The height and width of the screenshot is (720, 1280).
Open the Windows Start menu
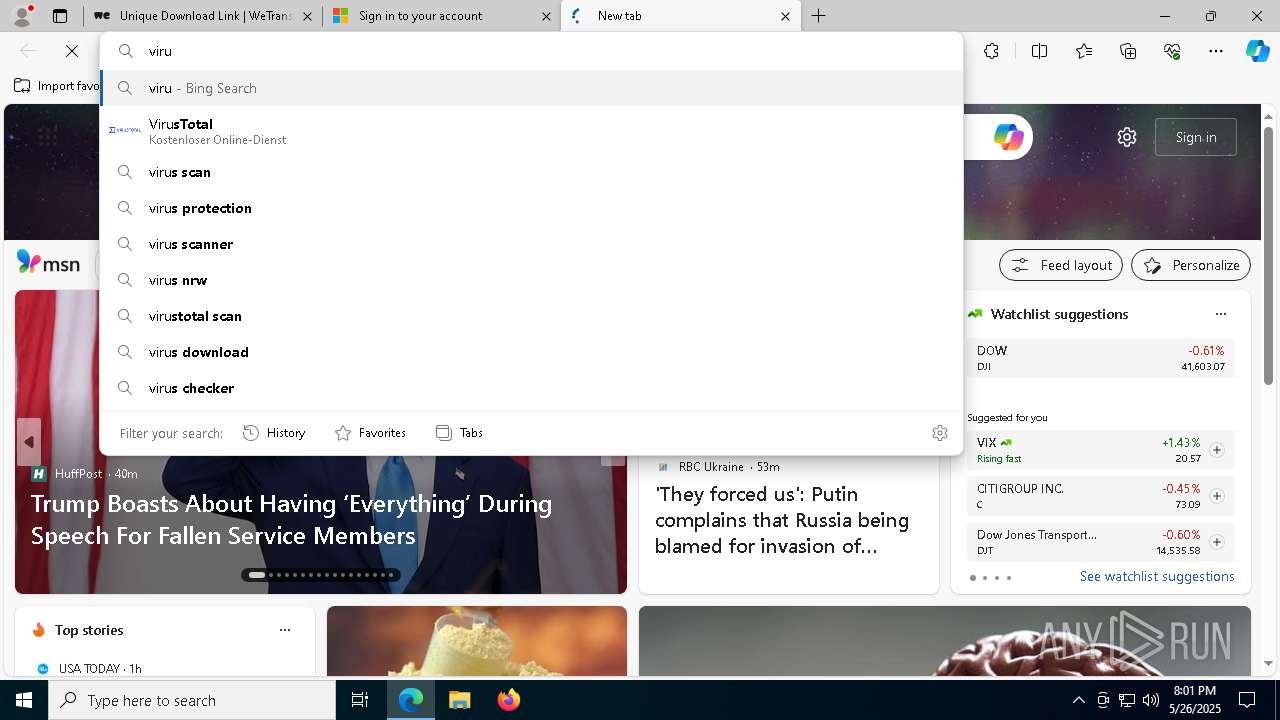pyautogui.click(x=24, y=700)
